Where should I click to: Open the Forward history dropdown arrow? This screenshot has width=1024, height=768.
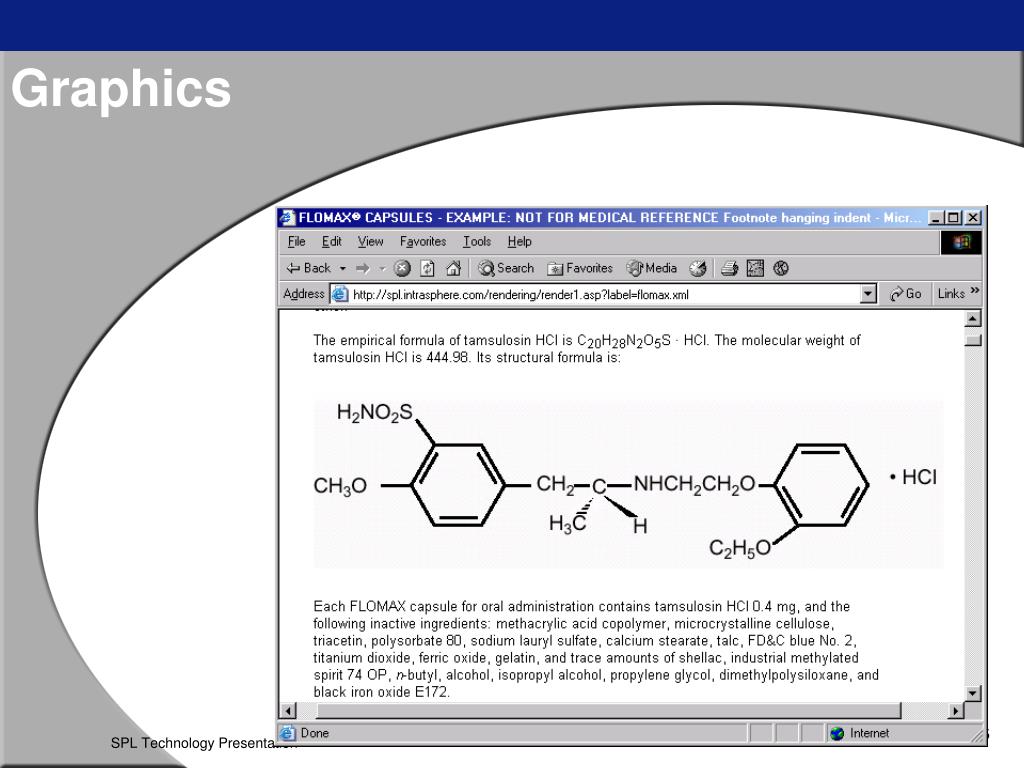tap(382, 268)
